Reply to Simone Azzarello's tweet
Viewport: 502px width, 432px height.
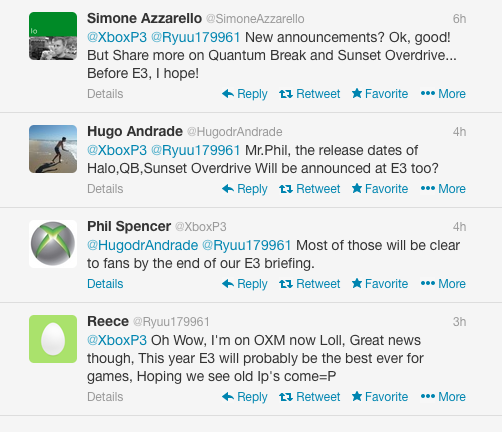pyautogui.click(x=245, y=94)
